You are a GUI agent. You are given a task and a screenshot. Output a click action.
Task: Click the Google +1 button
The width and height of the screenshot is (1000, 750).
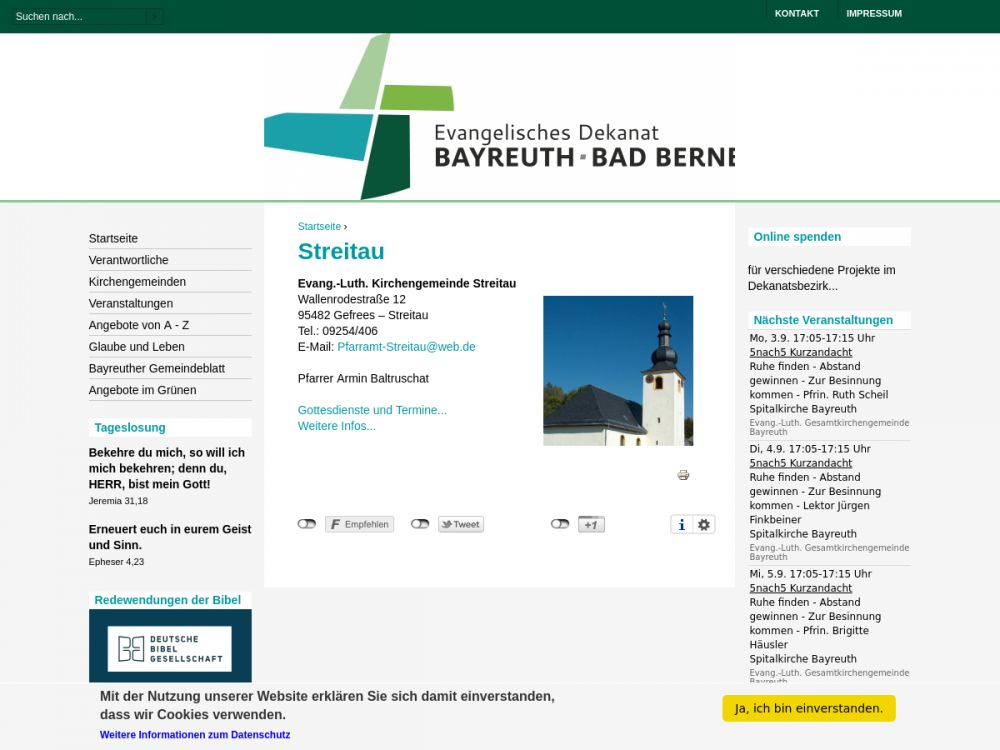coord(591,524)
